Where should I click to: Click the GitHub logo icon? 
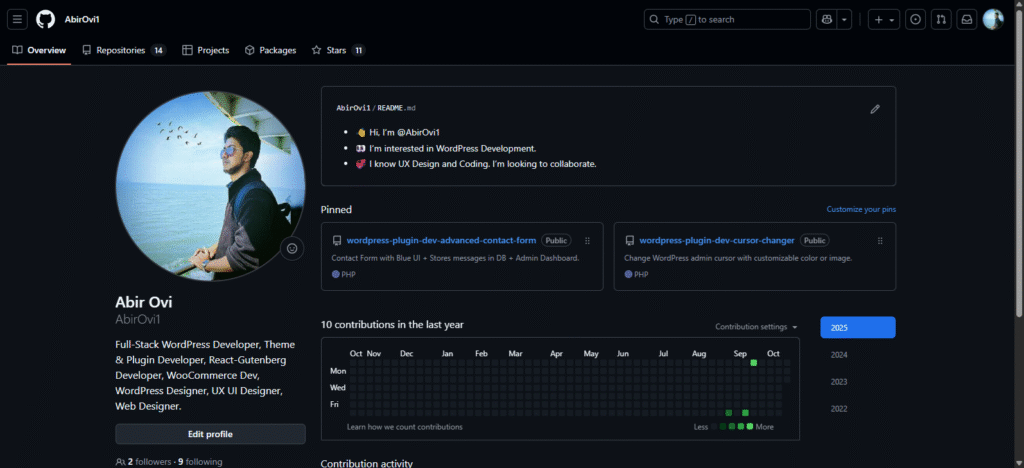click(45, 19)
